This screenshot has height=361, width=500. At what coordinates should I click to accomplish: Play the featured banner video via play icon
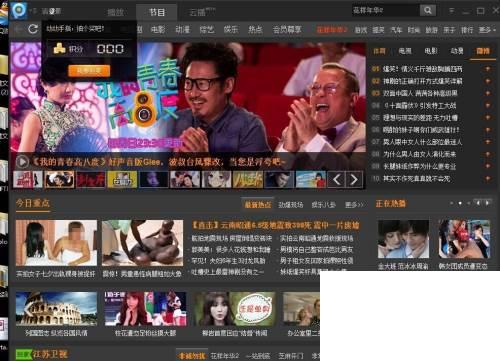(22, 162)
